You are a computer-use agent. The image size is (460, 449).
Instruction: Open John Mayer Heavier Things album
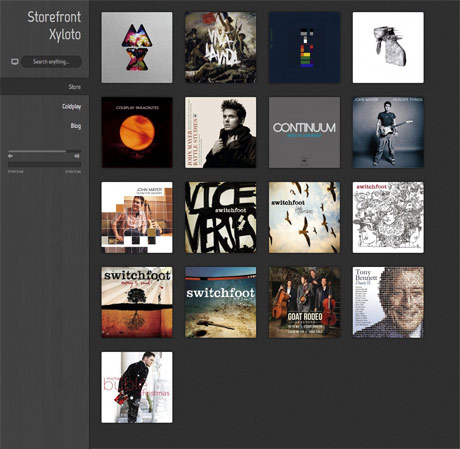tap(388, 132)
